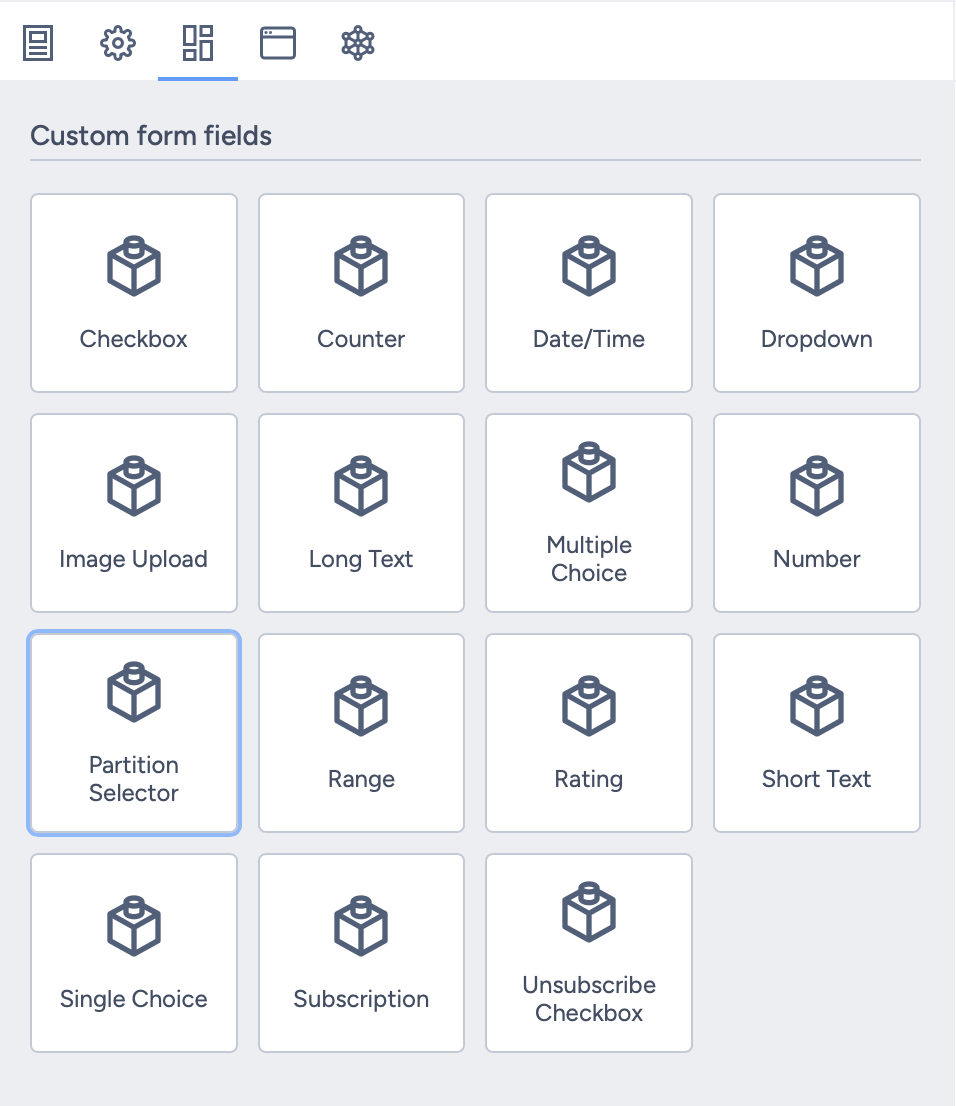Add the Long Text form field

tap(361, 513)
